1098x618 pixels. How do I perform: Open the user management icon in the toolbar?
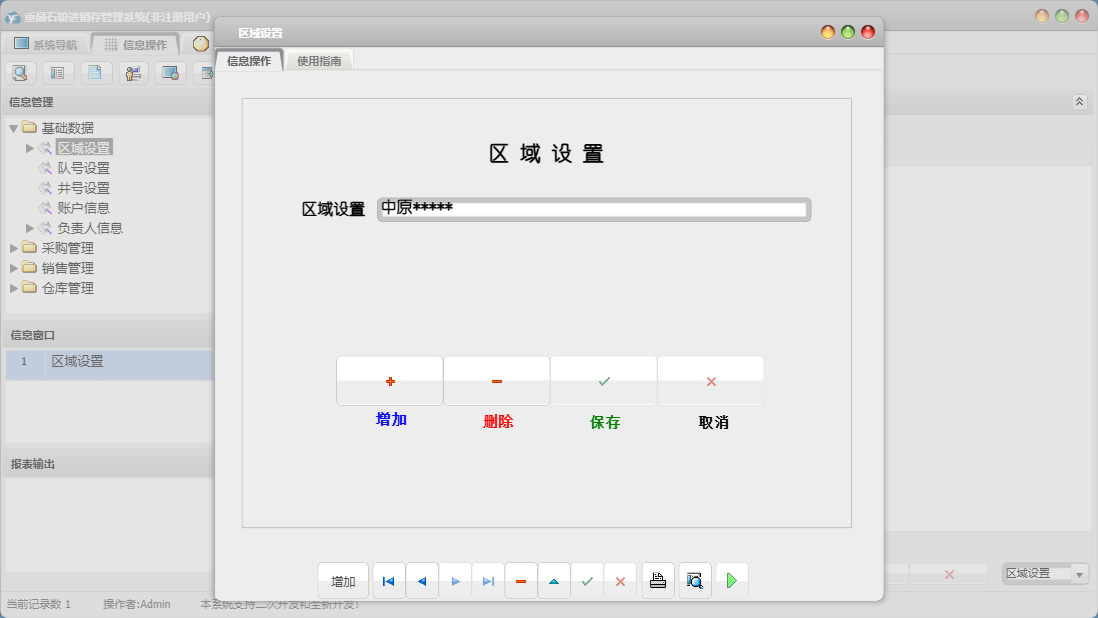coord(133,73)
